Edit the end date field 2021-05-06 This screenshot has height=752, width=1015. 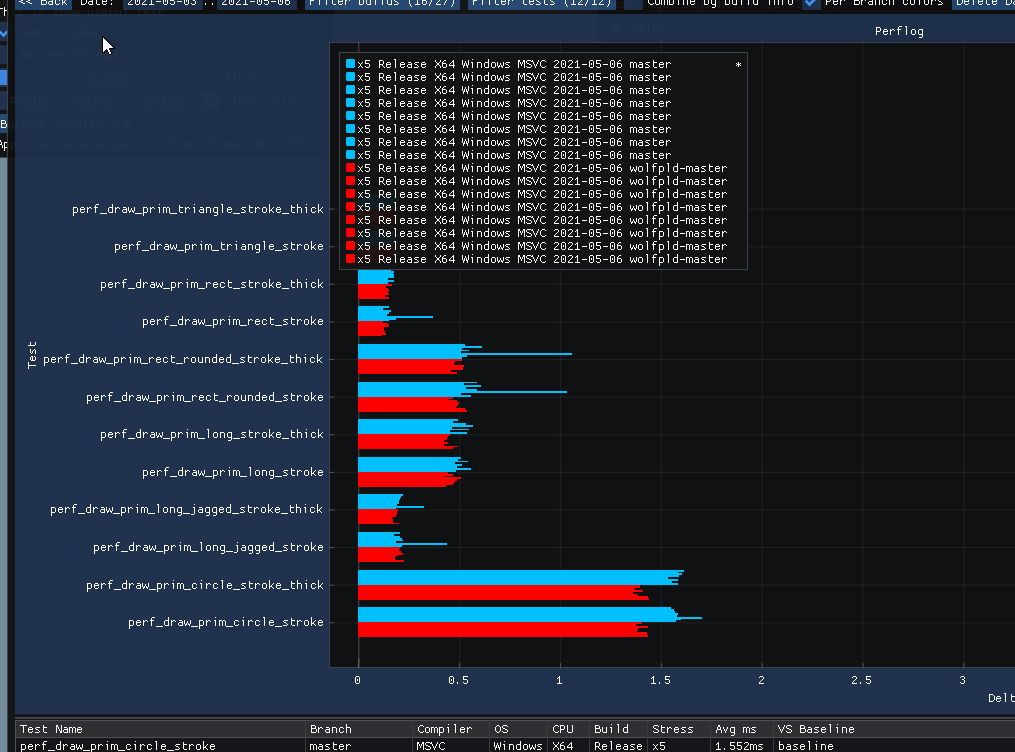click(x=255, y=4)
